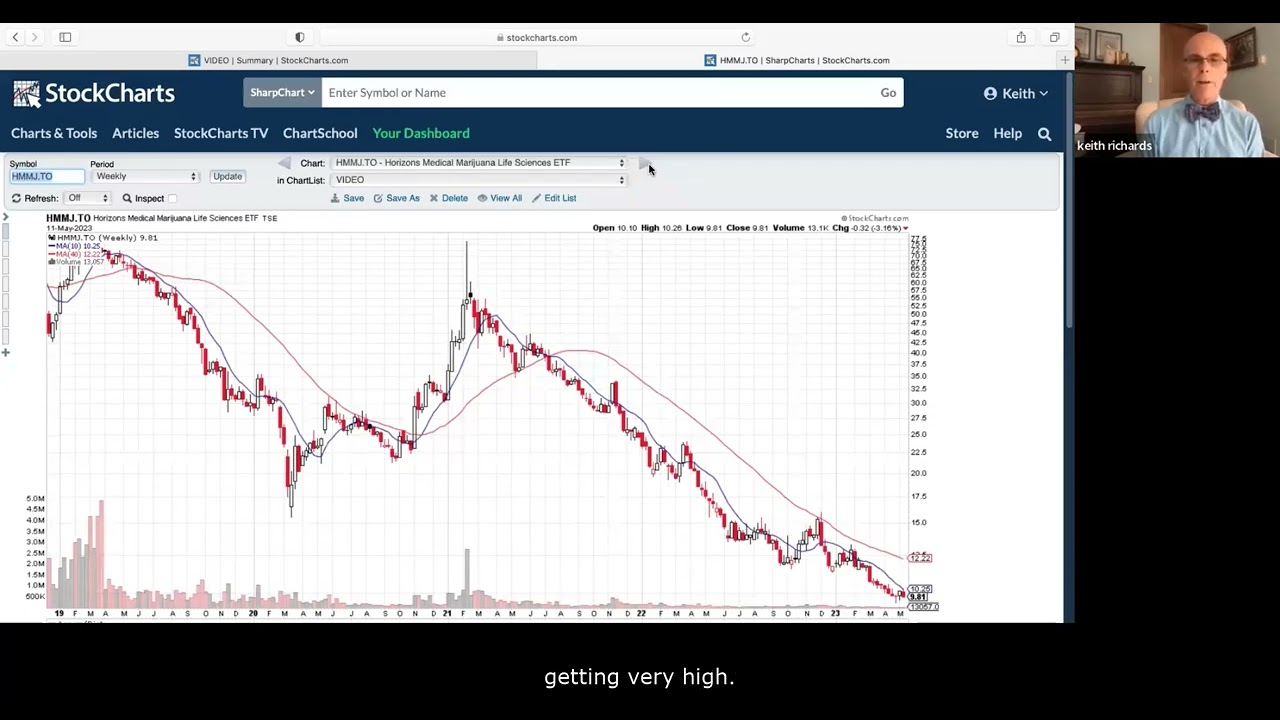Click View All charts
The image size is (1280, 720).
coord(499,198)
